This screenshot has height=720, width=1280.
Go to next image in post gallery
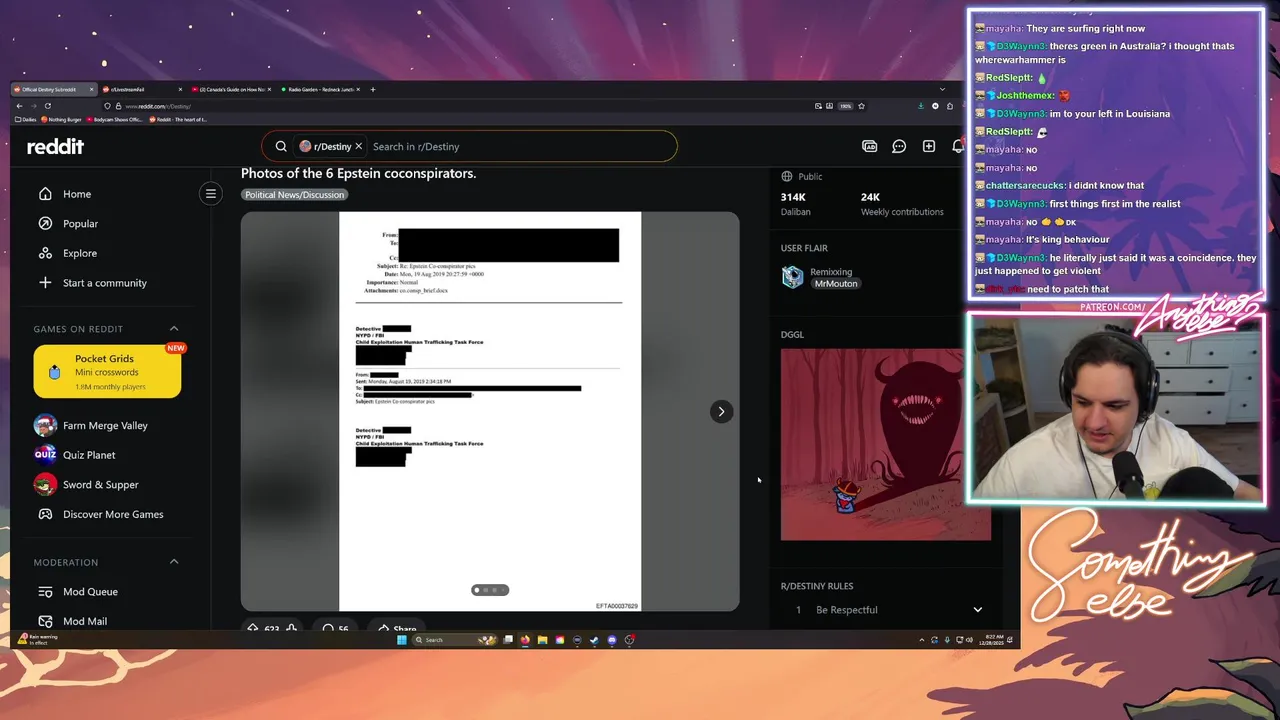(x=721, y=411)
